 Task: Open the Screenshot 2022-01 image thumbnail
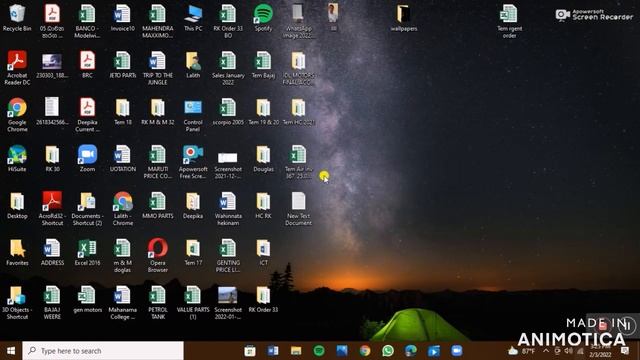pos(228,302)
